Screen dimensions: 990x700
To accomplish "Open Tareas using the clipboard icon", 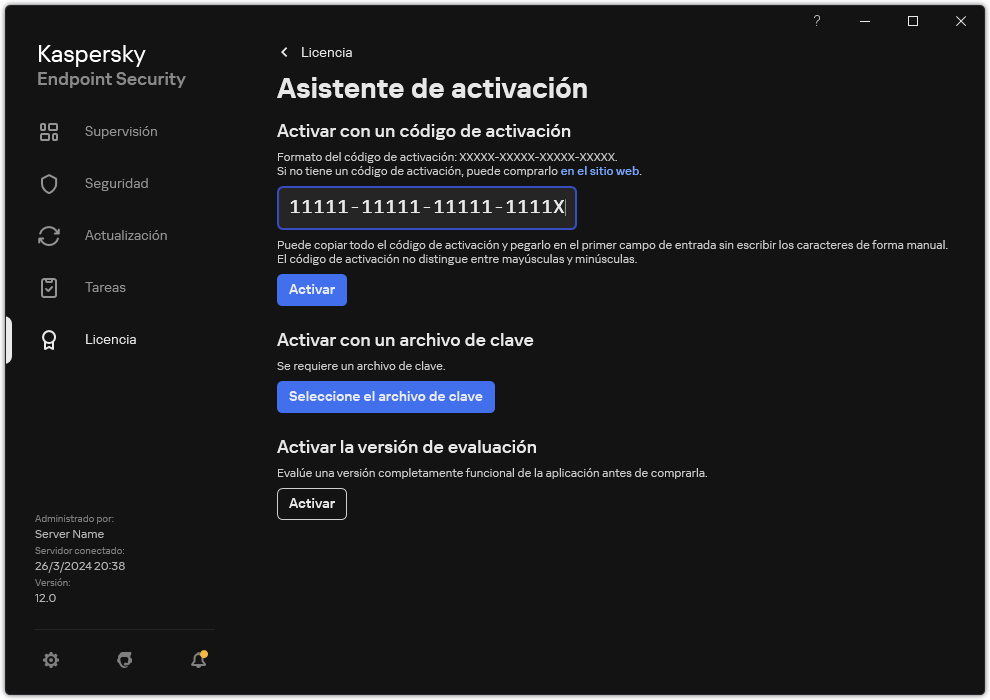I will [x=48, y=287].
